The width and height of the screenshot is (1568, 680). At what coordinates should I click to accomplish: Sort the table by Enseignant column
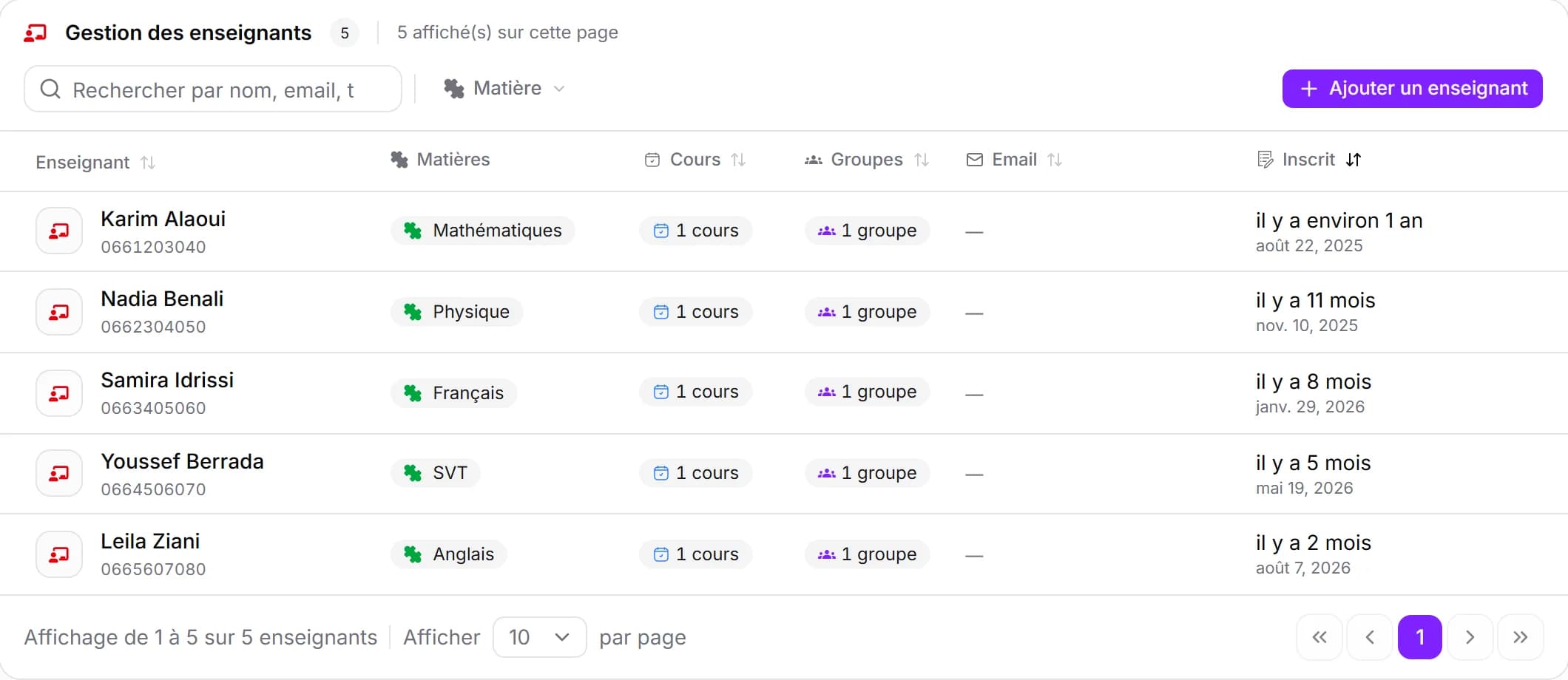95,163
